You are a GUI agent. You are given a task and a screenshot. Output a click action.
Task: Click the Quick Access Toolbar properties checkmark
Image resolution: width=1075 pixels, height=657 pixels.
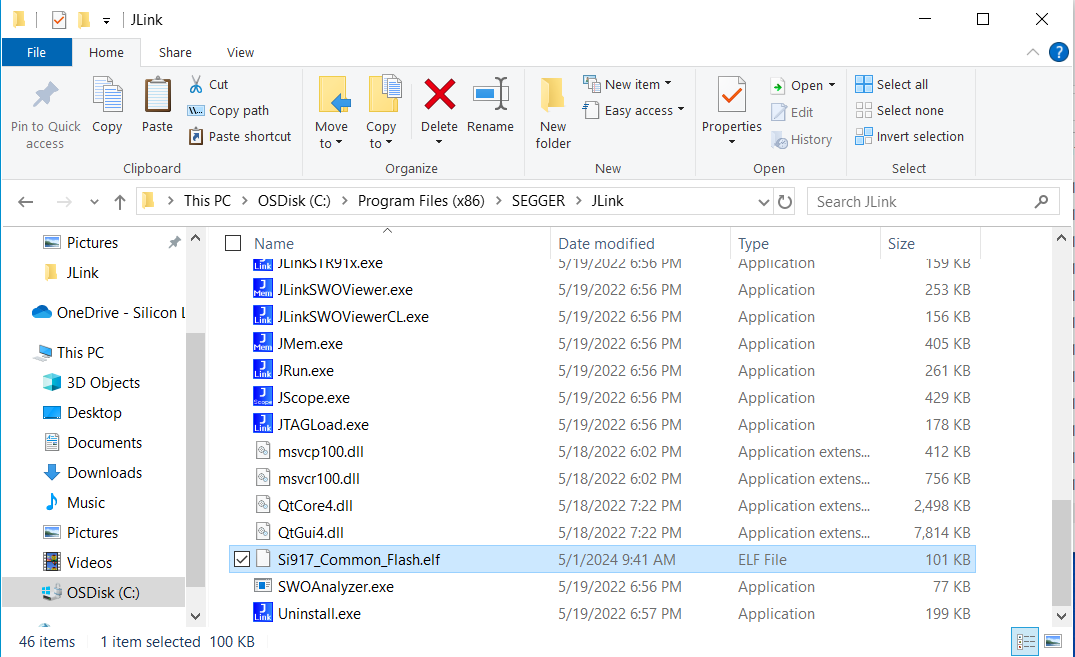pos(59,20)
